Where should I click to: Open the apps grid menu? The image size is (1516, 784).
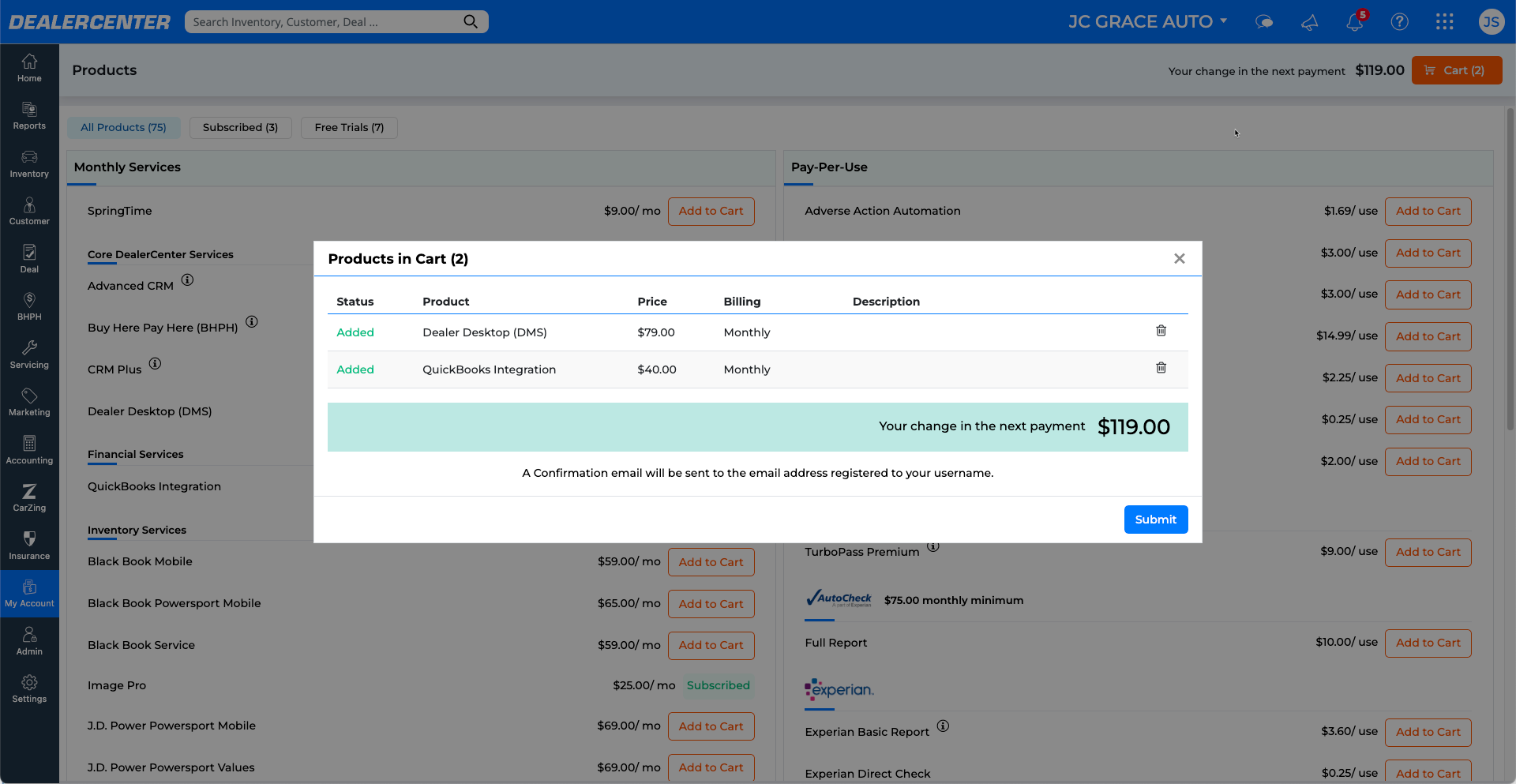[1445, 21]
